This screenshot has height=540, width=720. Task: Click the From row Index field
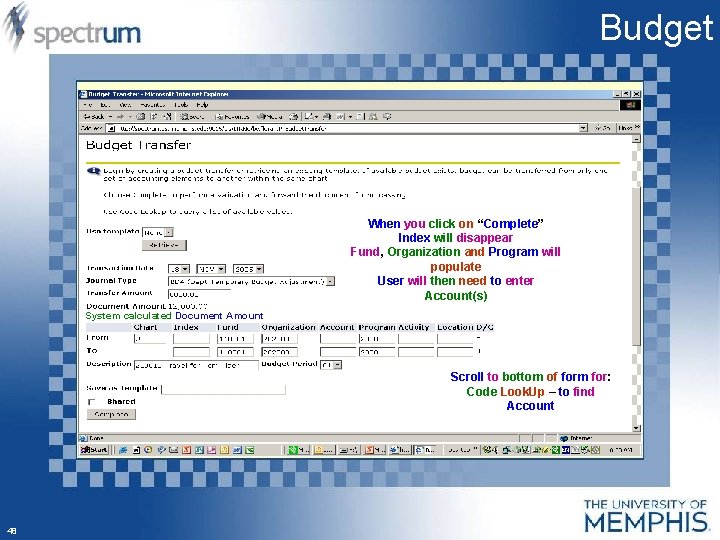point(191,339)
